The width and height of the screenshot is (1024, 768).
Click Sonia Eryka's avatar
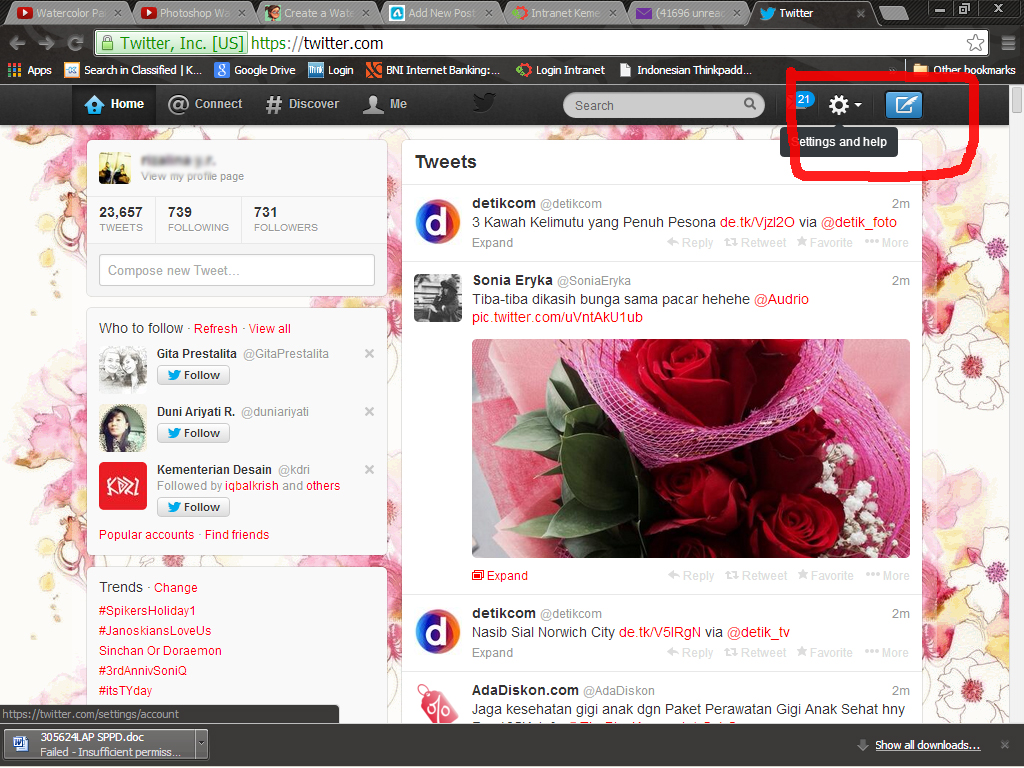tap(438, 298)
